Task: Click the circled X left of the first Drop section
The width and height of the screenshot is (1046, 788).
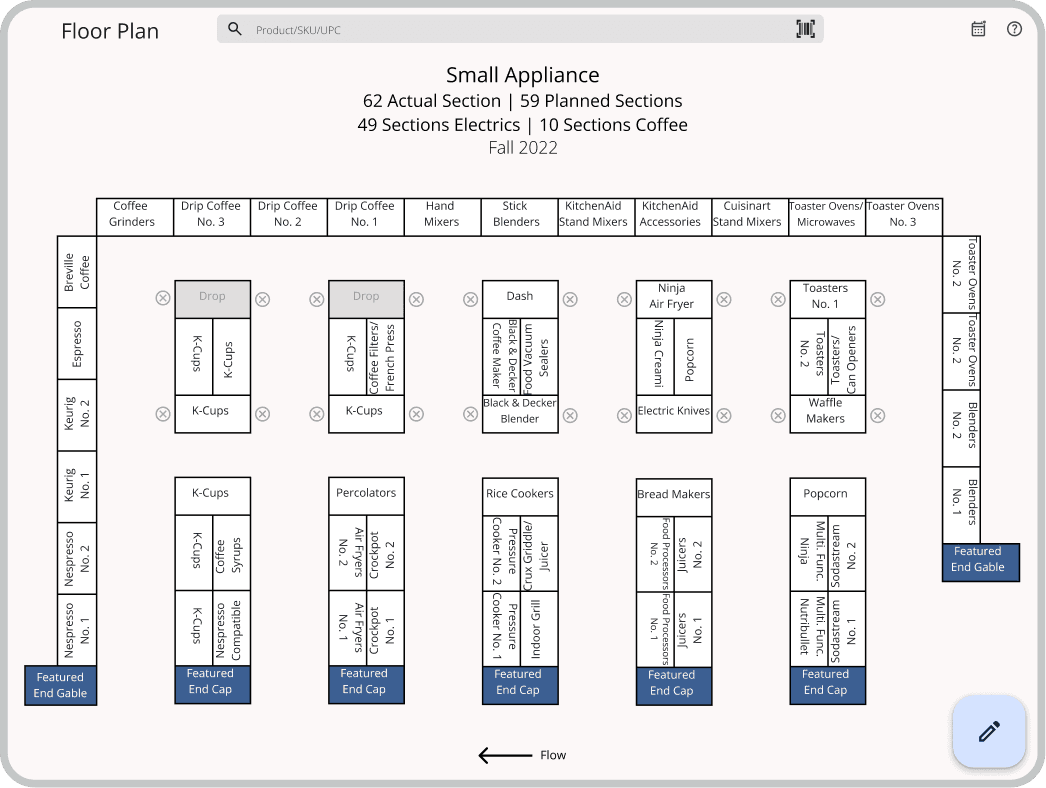Action: (162, 299)
